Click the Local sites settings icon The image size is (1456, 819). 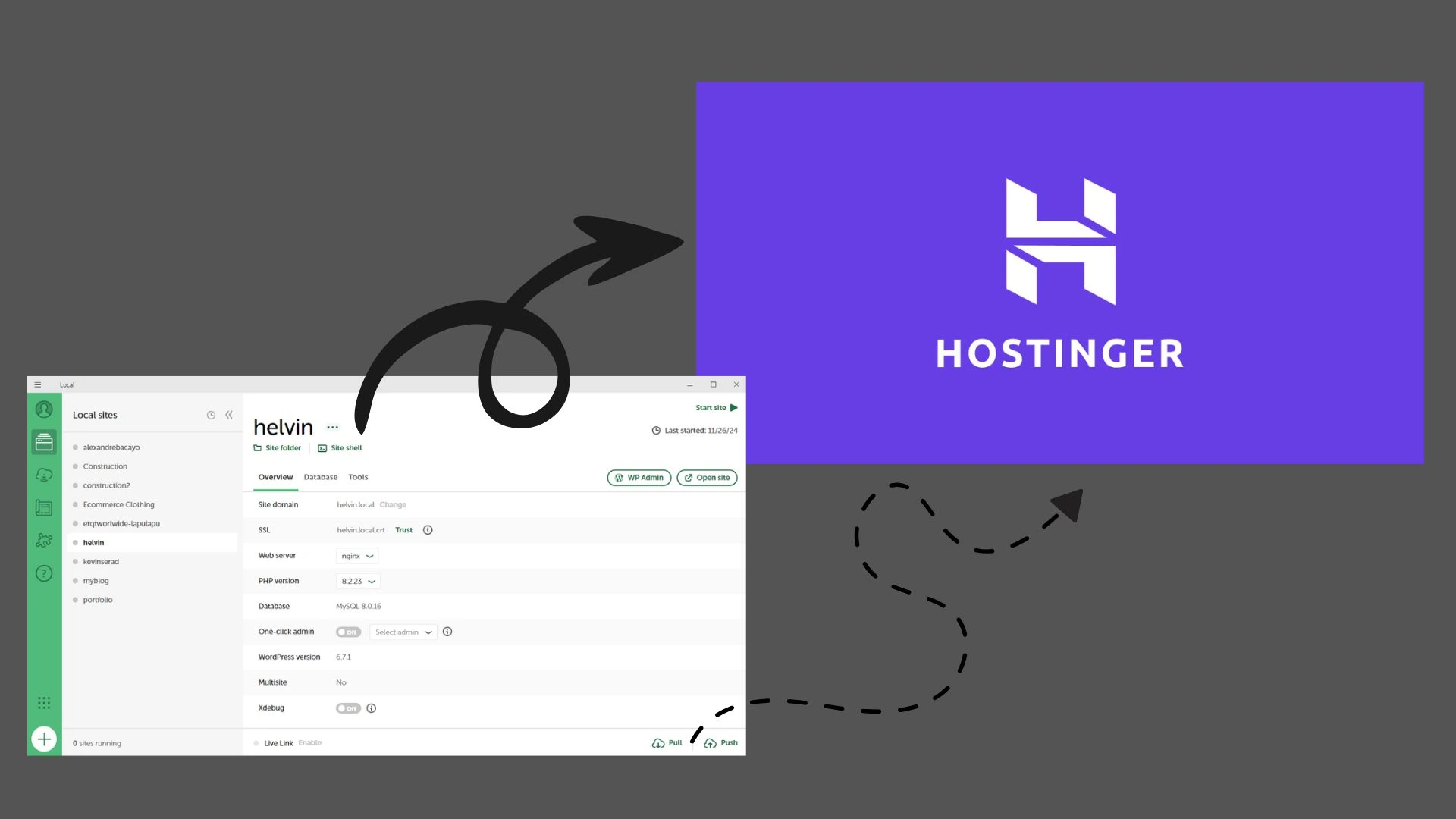211,414
